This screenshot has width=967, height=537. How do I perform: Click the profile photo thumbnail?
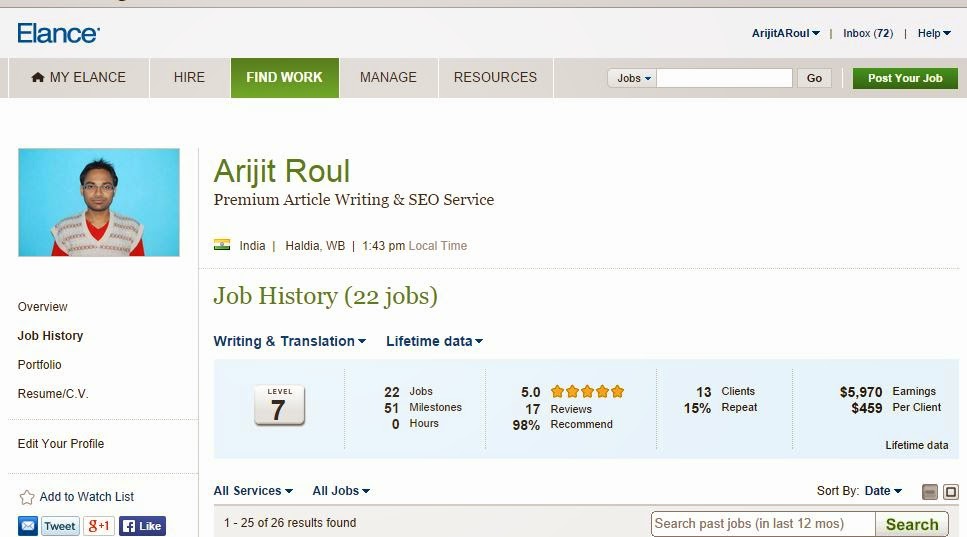(x=99, y=203)
